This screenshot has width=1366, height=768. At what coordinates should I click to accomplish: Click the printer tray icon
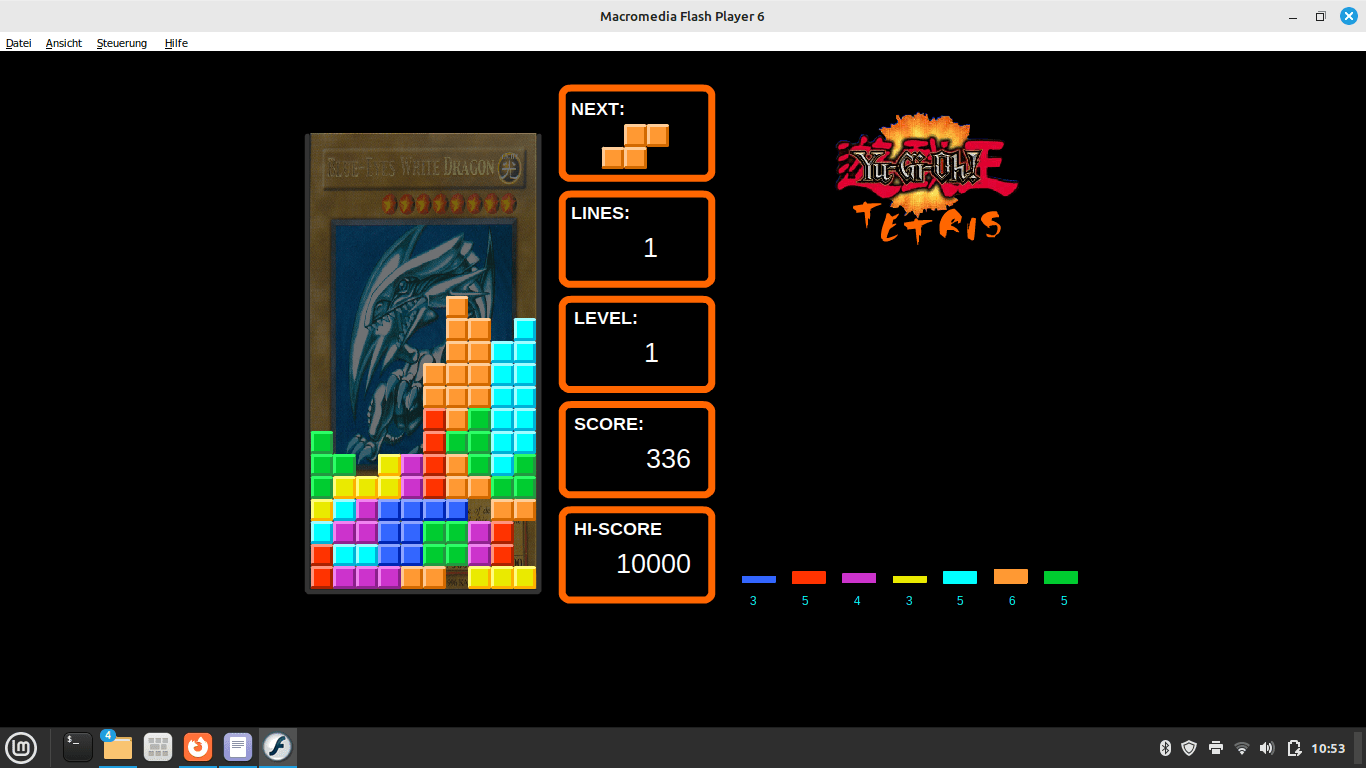pyautogui.click(x=1216, y=748)
